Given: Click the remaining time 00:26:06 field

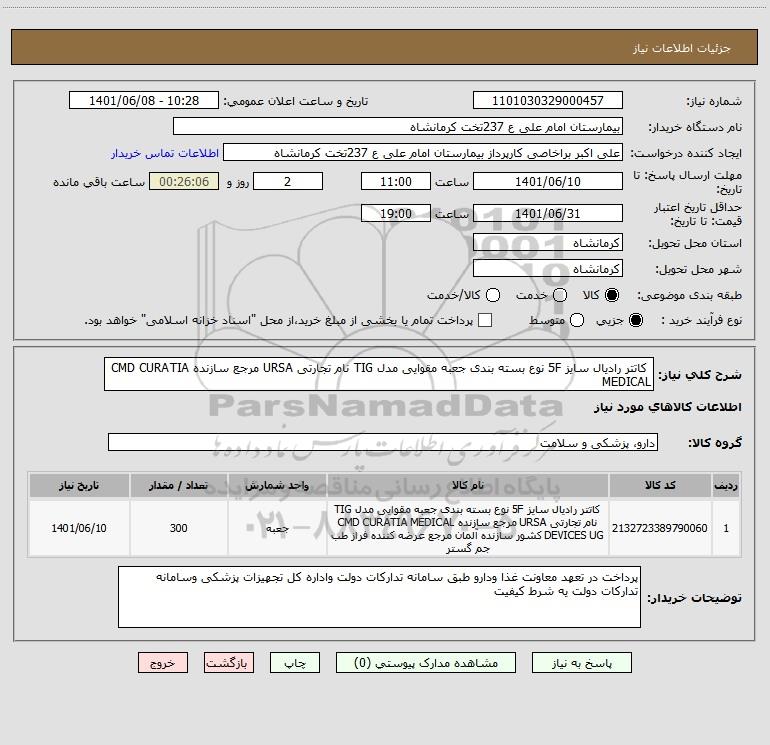Looking at the screenshot, I should (x=184, y=181).
